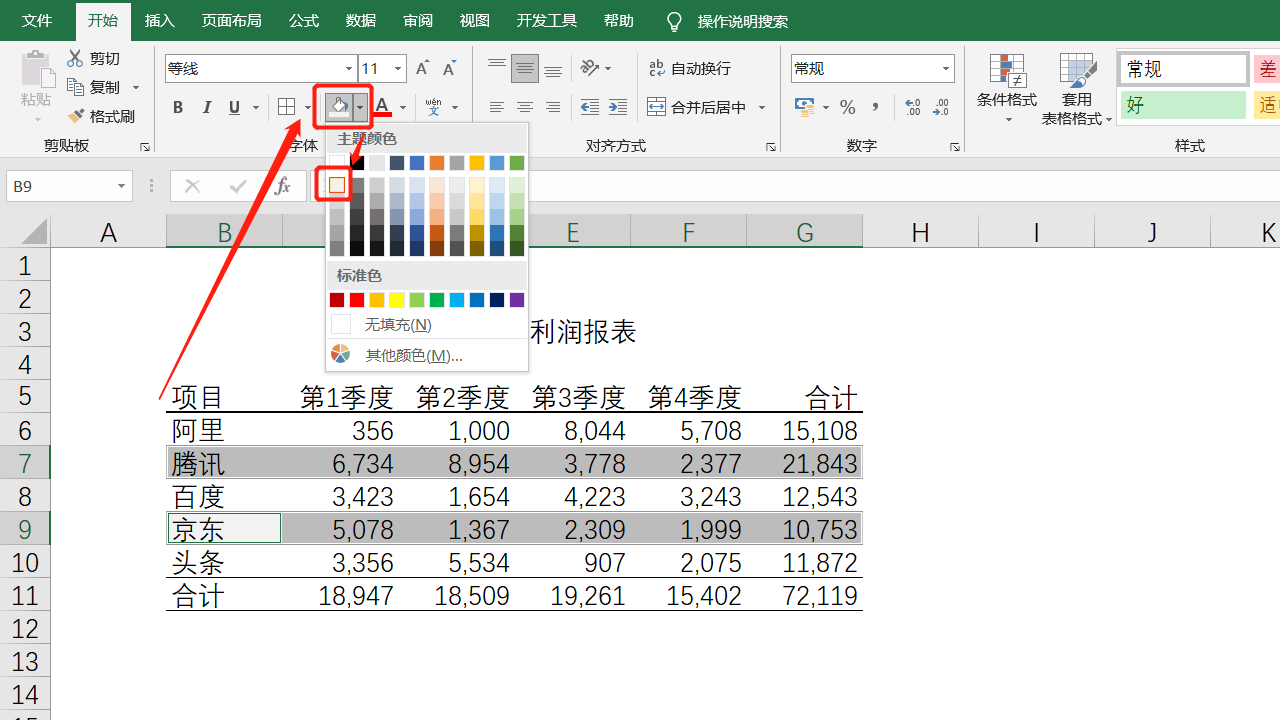Pick the yellow standard color swatch

[397, 300]
